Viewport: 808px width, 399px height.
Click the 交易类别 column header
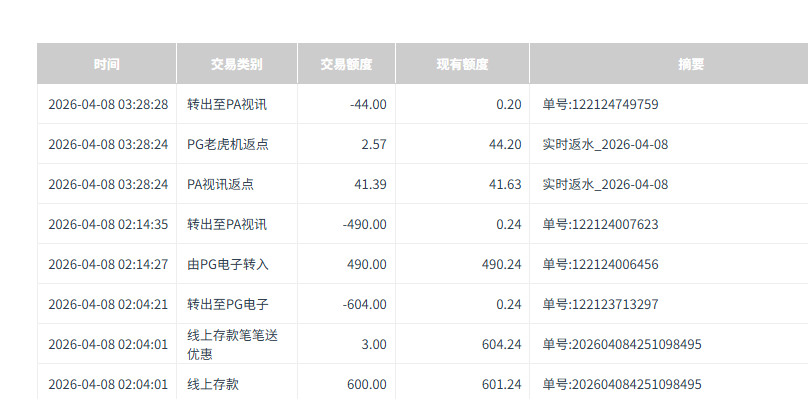tap(237, 64)
